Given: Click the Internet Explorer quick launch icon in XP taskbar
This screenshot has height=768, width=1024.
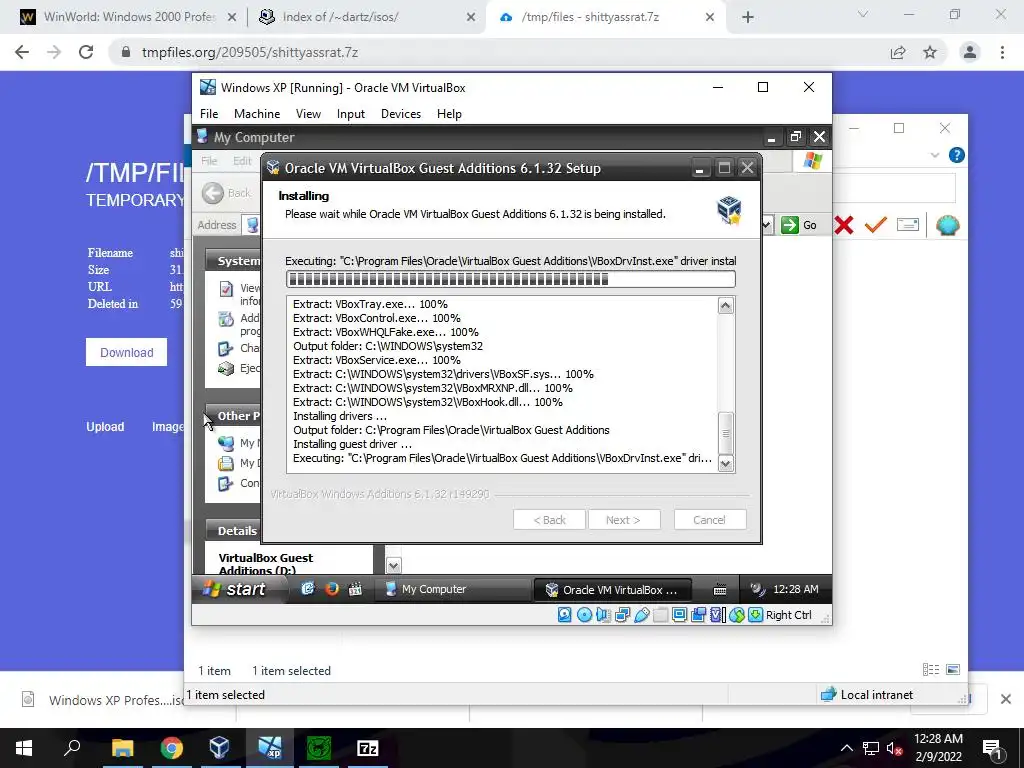Looking at the screenshot, I should (x=308, y=589).
